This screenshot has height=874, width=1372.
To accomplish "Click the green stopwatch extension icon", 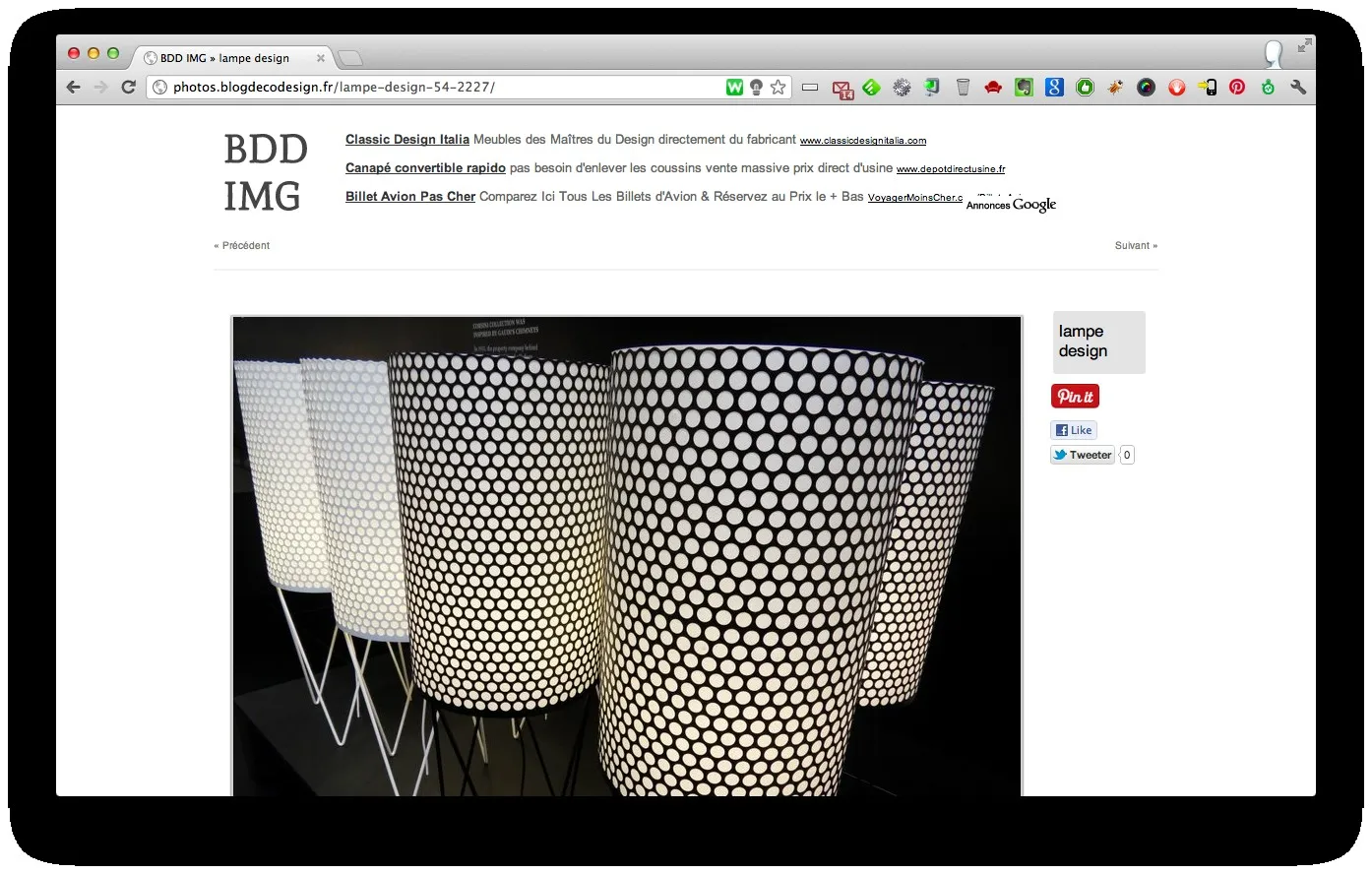I will [x=1268, y=88].
